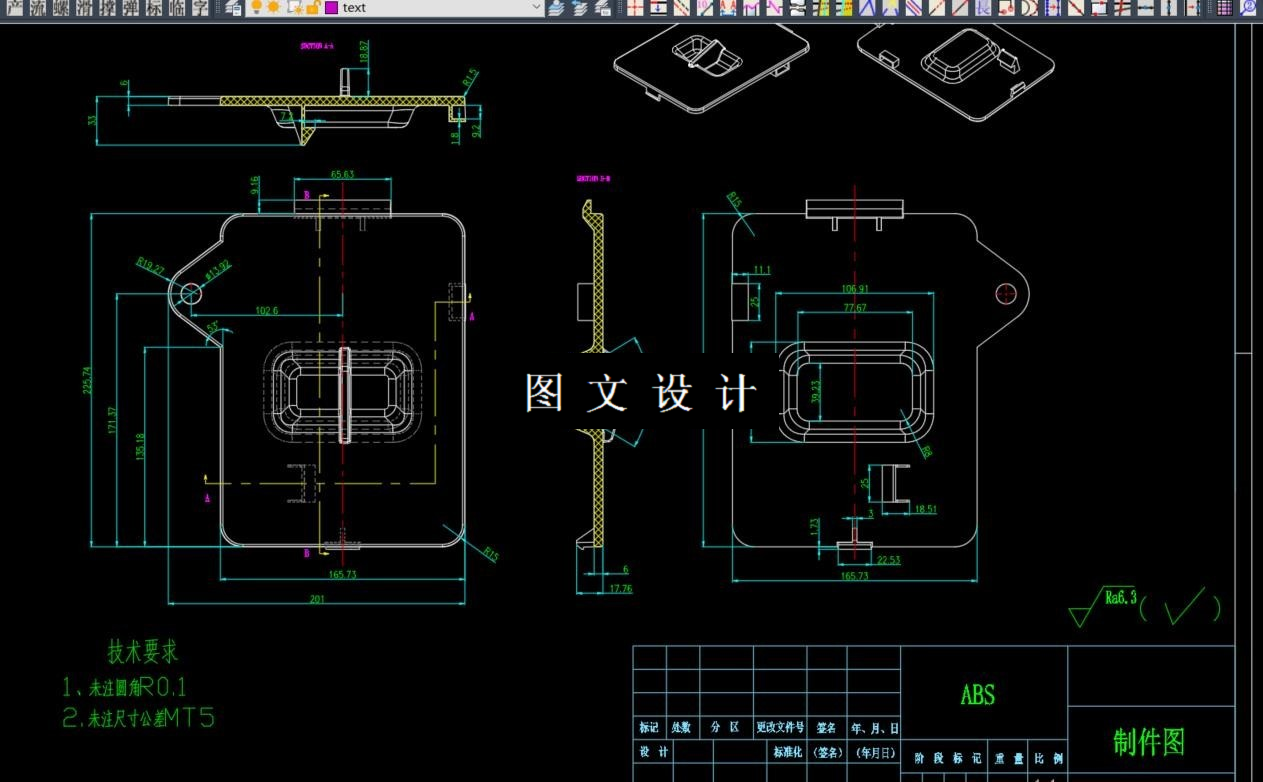The height and width of the screenshot is (782, 1263).
Task: Click the dimension icon labeled 10
Action: (704, 8)
